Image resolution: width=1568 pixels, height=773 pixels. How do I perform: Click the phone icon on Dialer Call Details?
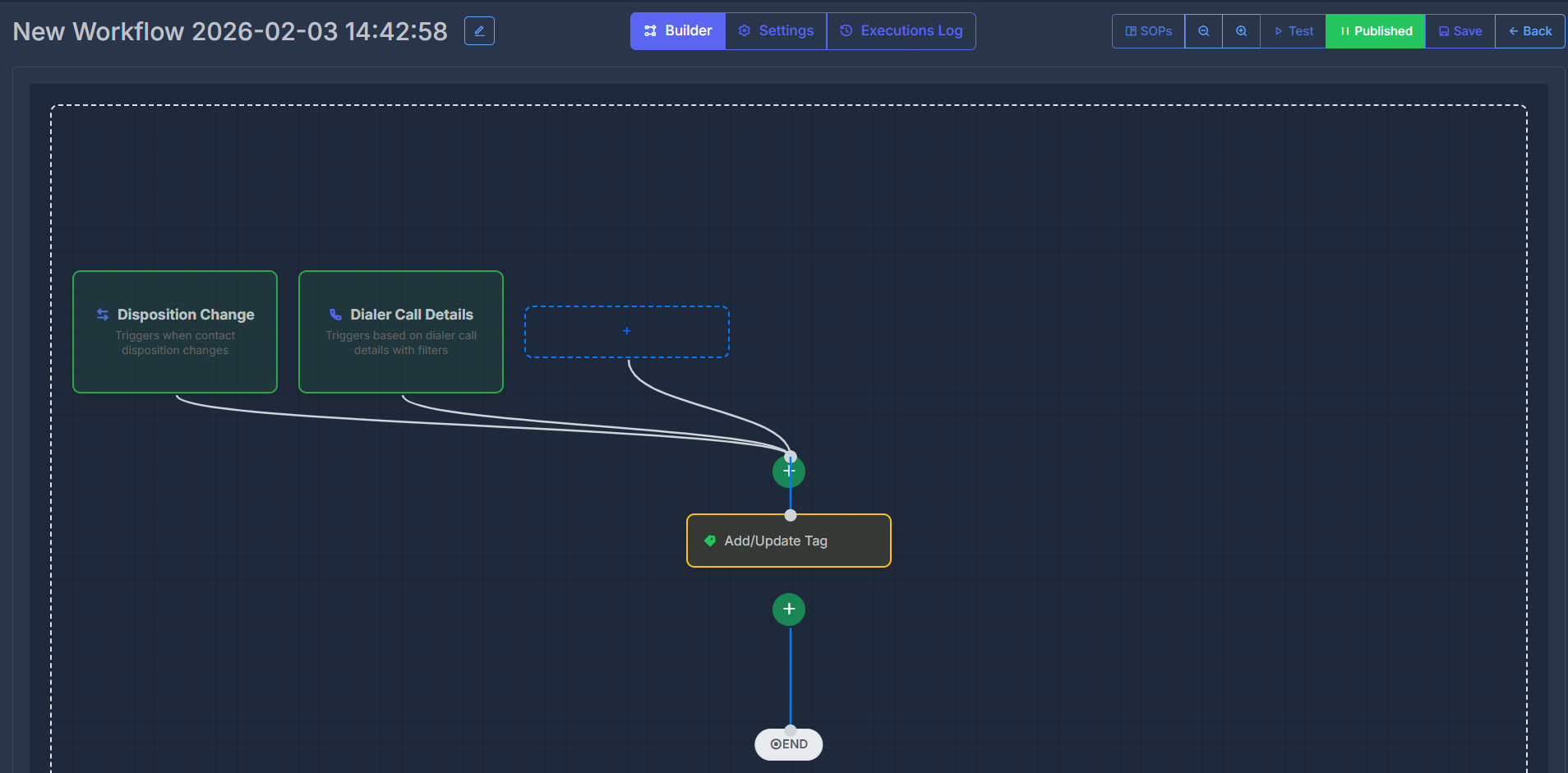coord(334,314)
